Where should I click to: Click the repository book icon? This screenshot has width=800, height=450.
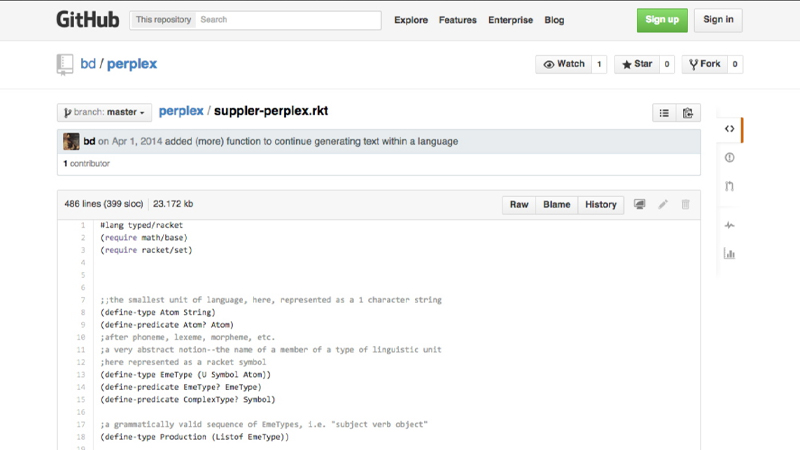click(x=65, y=64)
